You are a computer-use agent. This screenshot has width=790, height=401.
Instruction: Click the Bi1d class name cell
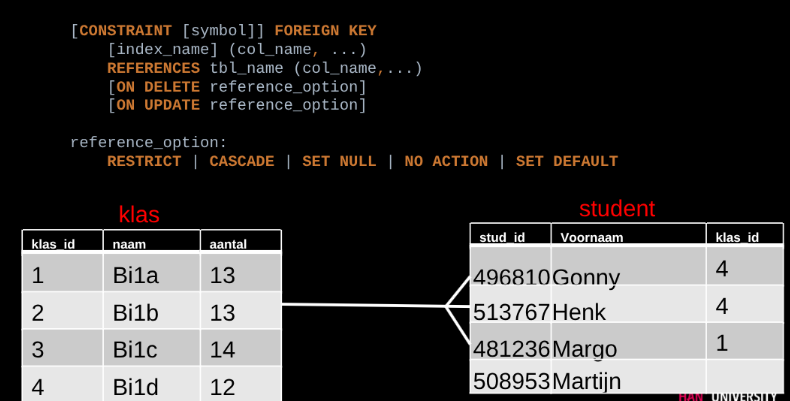coord(137,386)
